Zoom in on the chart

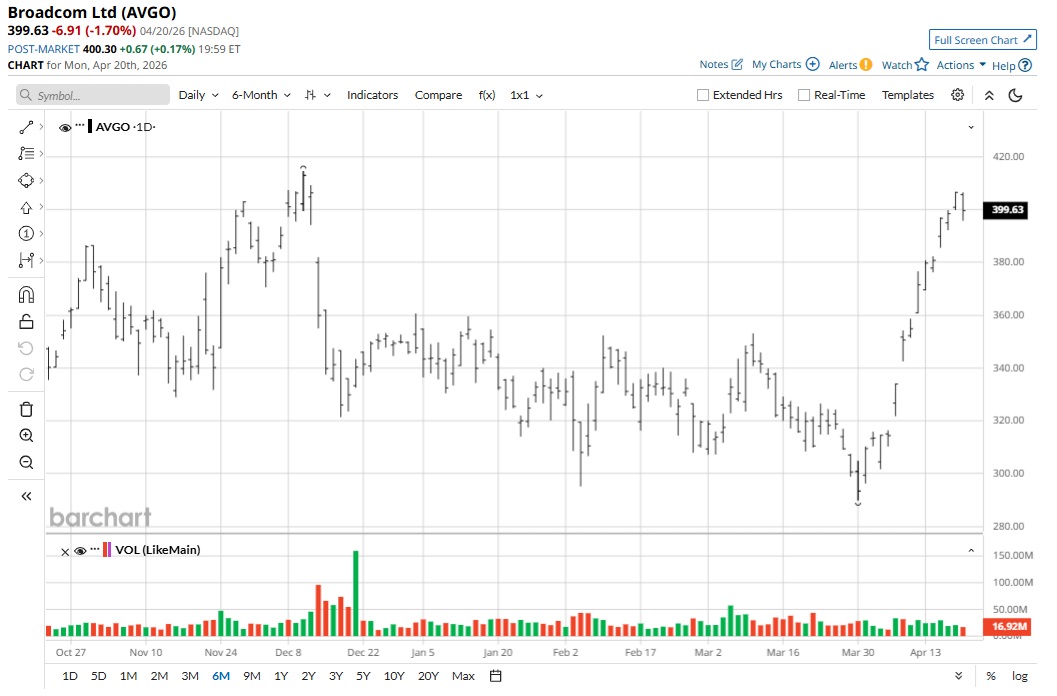[26, 436]
